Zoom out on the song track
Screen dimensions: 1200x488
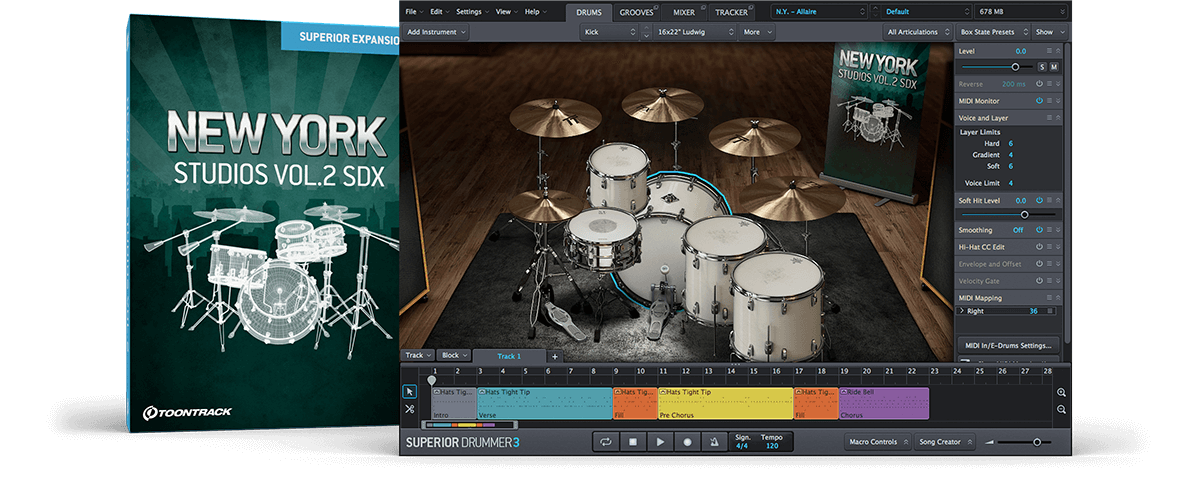coord(1061,410)
